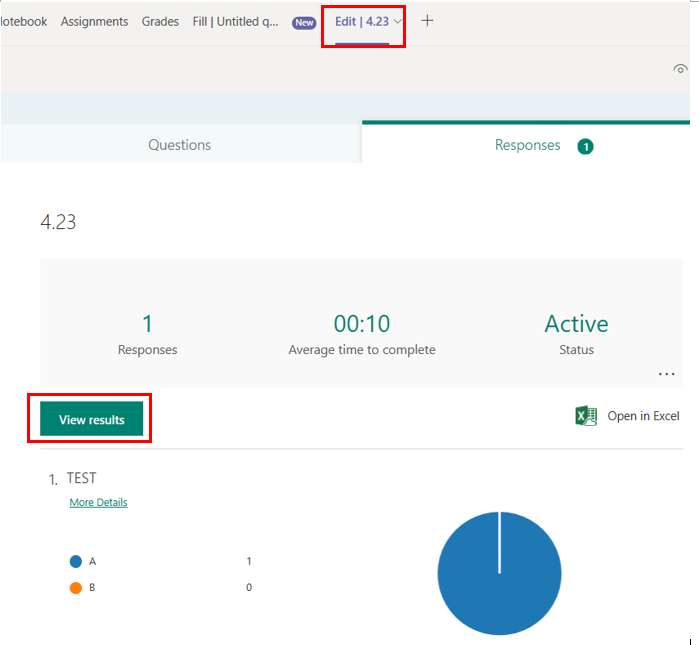The image size is (699, 645).
Task: Open more options ellipsis menu
Action: [x=666, y=374]
